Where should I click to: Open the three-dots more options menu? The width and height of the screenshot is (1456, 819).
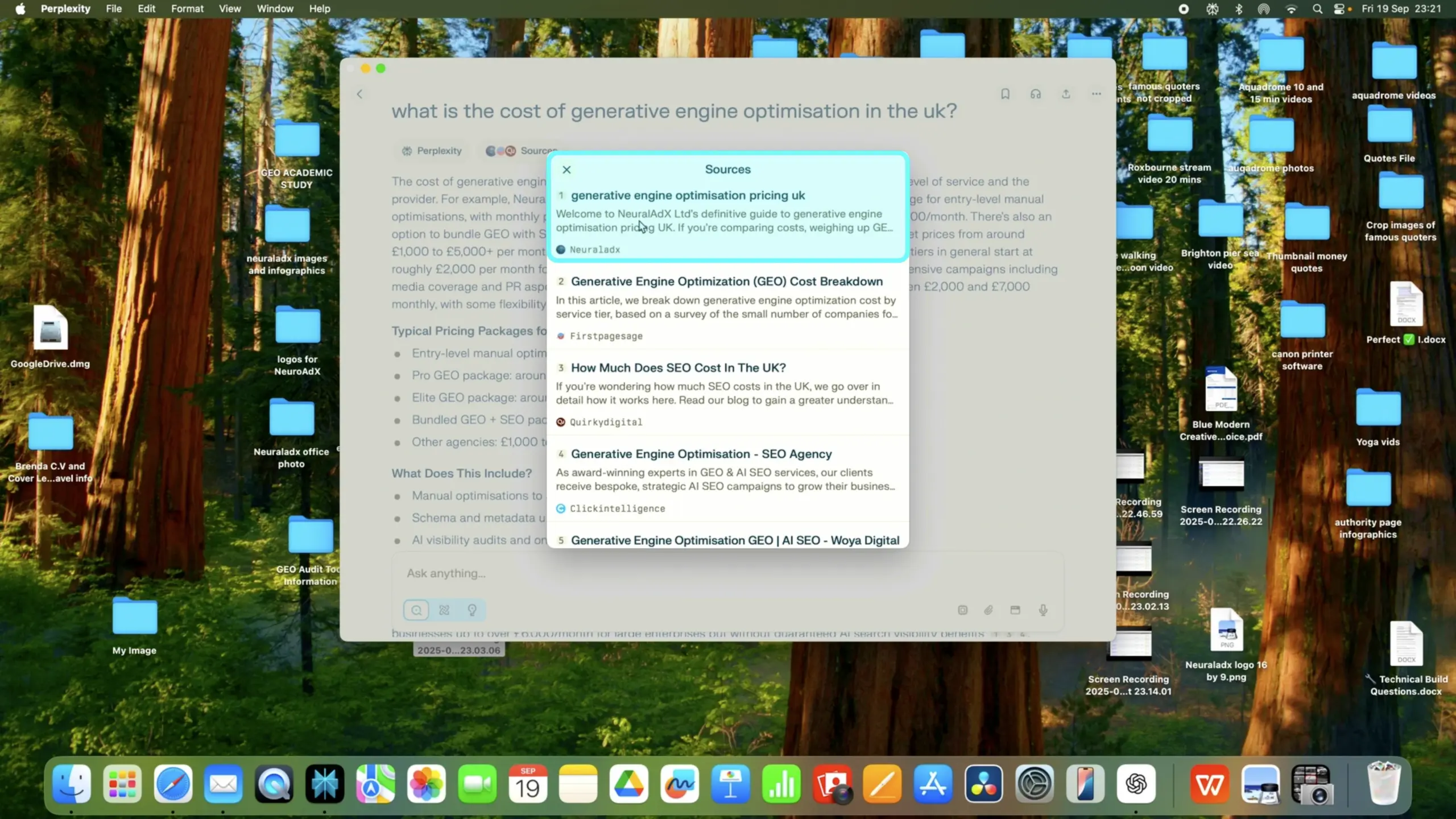1097,94
